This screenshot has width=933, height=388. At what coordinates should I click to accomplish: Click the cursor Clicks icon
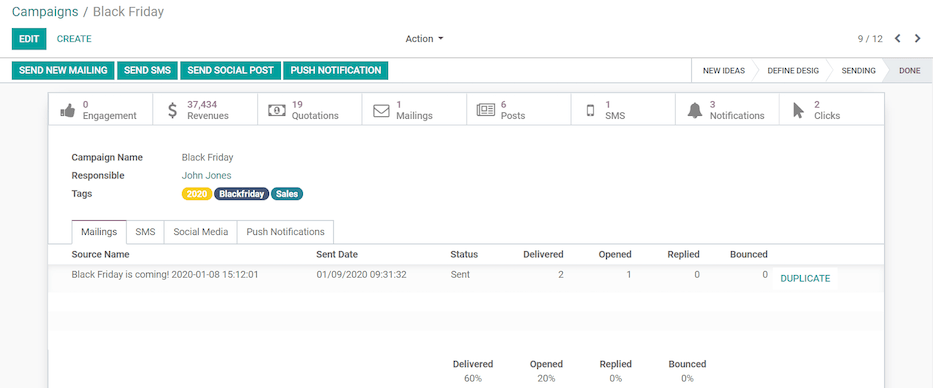pyautogui.click(x=799, y=111)
